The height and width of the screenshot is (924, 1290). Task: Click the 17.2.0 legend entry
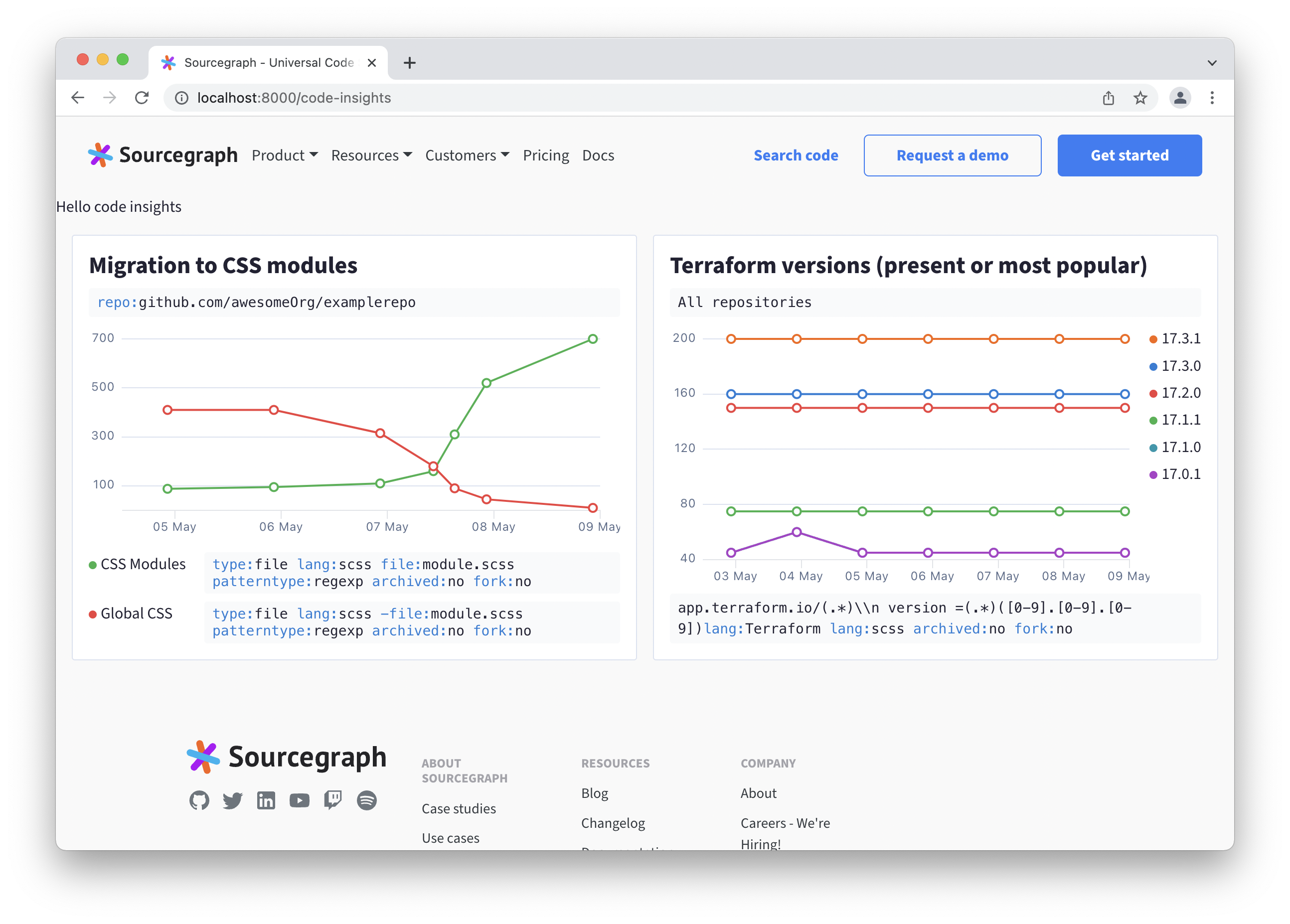(1175, 393)
